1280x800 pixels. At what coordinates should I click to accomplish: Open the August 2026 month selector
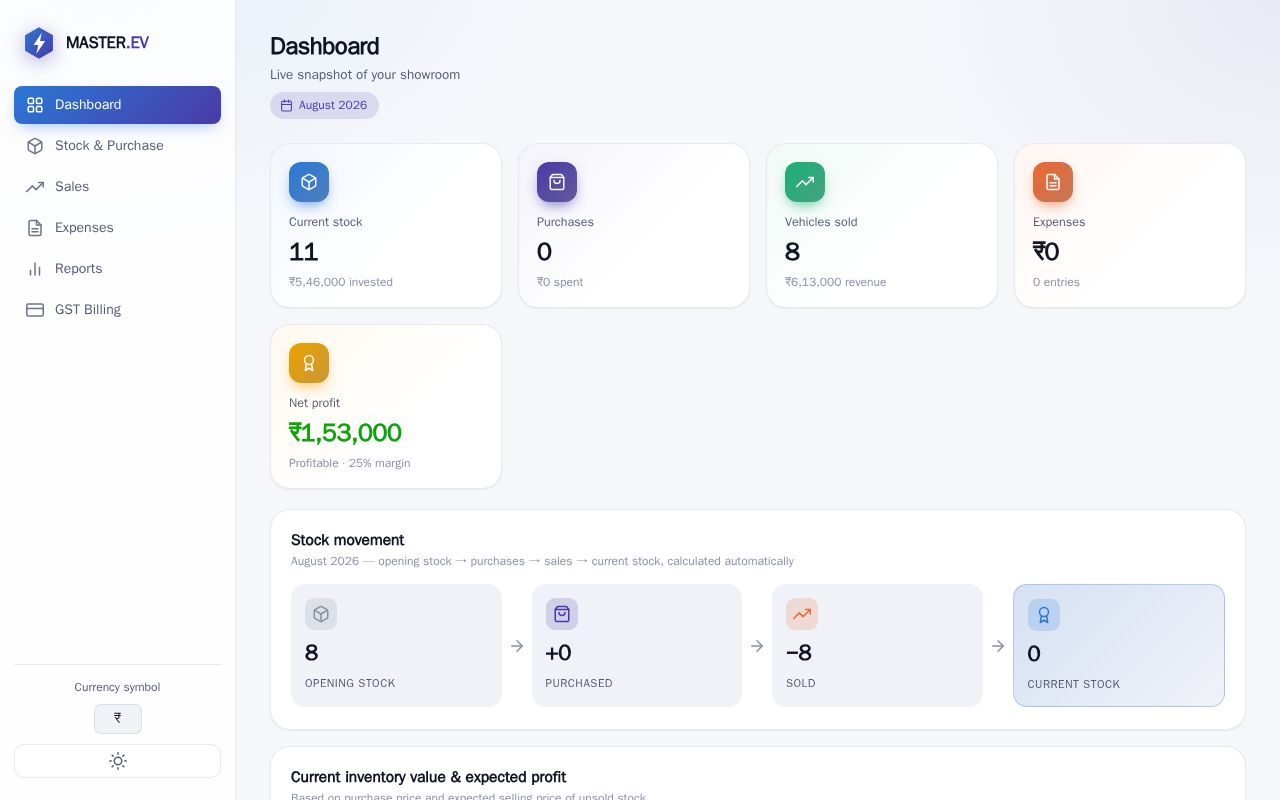[x=324, y=105]
